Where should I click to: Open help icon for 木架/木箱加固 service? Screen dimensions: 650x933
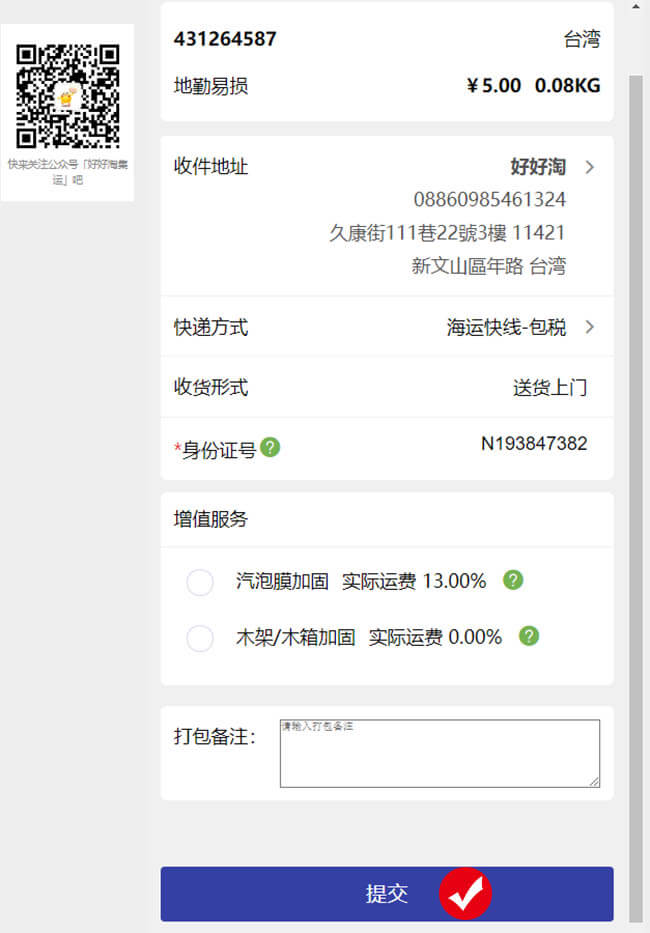(x=529, y=636)
